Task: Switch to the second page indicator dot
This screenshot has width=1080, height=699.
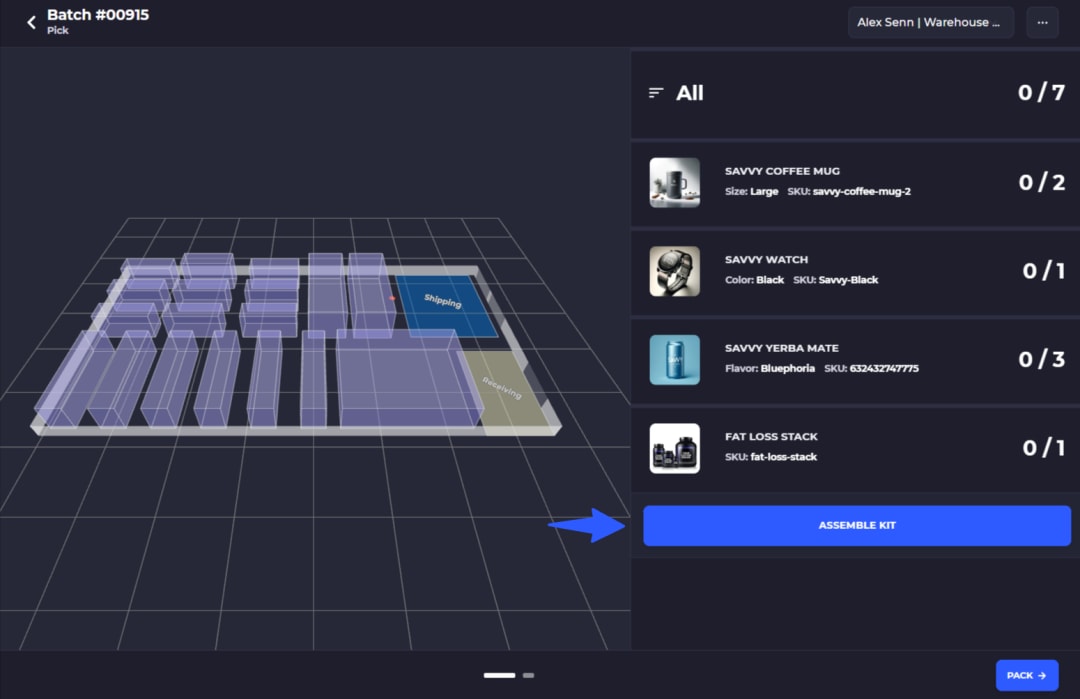Action: (528, 676)
